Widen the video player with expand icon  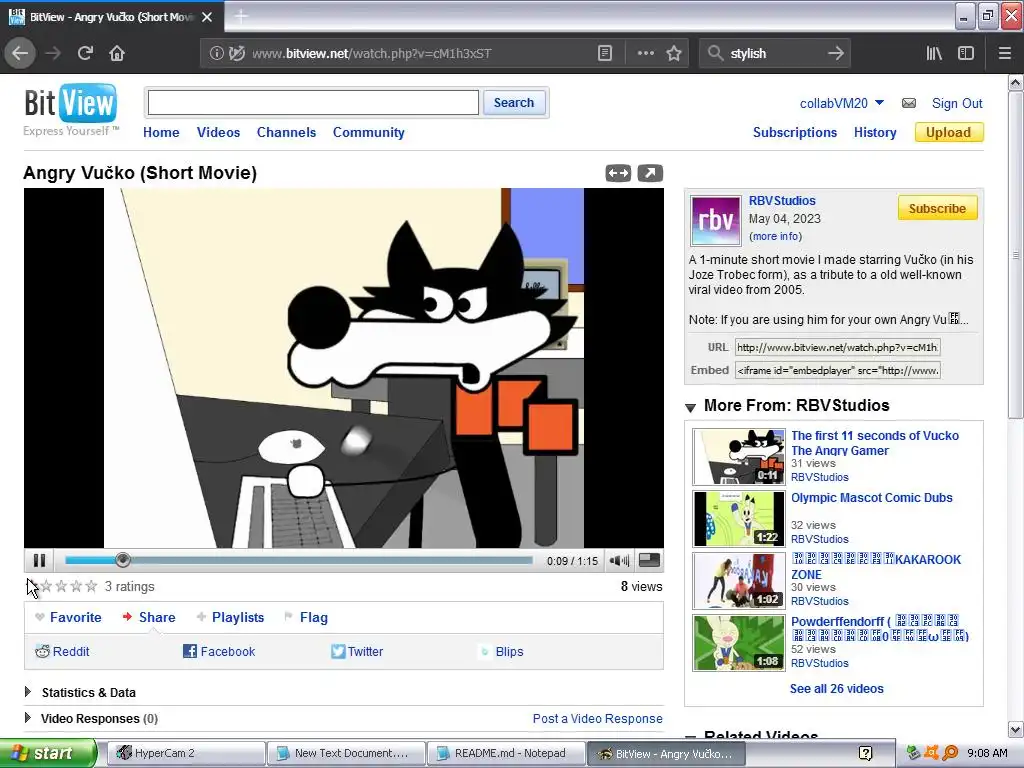(x=618, y=173)
